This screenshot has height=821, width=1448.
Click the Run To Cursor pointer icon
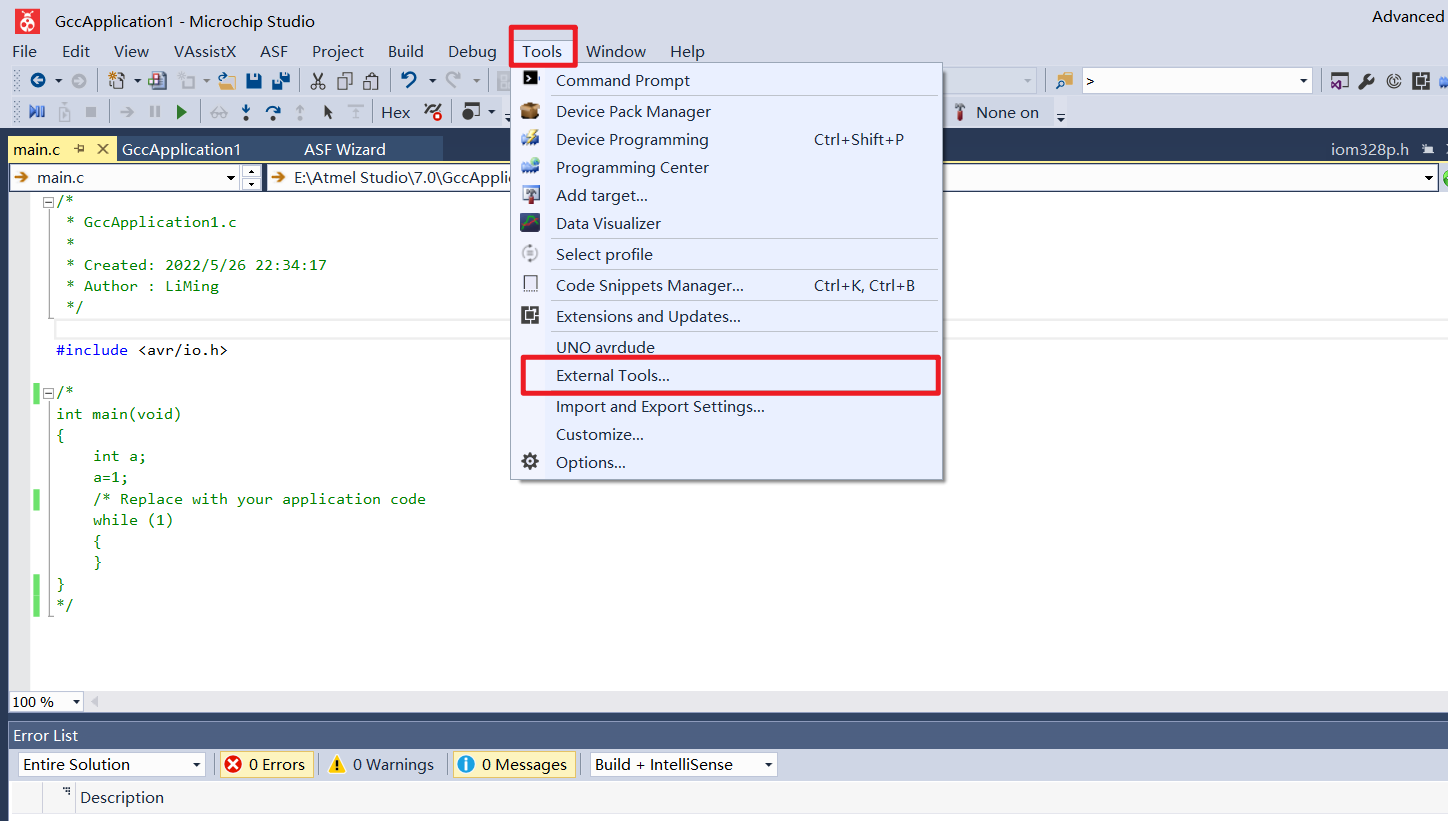328,112
